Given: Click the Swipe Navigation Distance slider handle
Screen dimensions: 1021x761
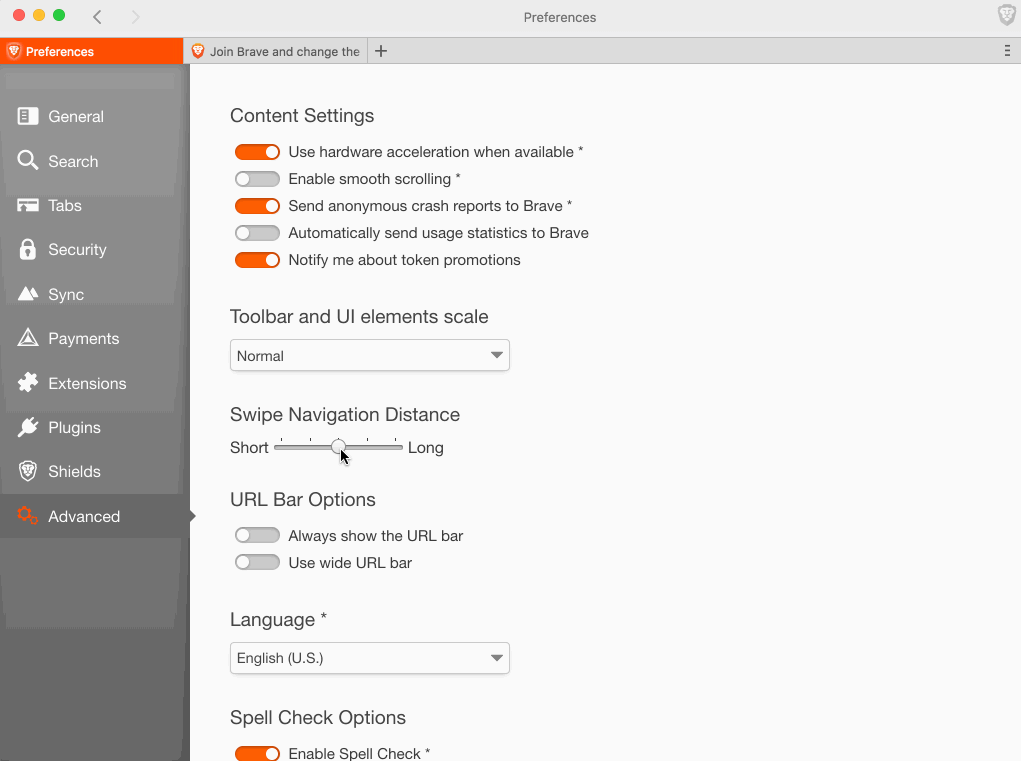Looking at the screenshot, I should (338, 447).
